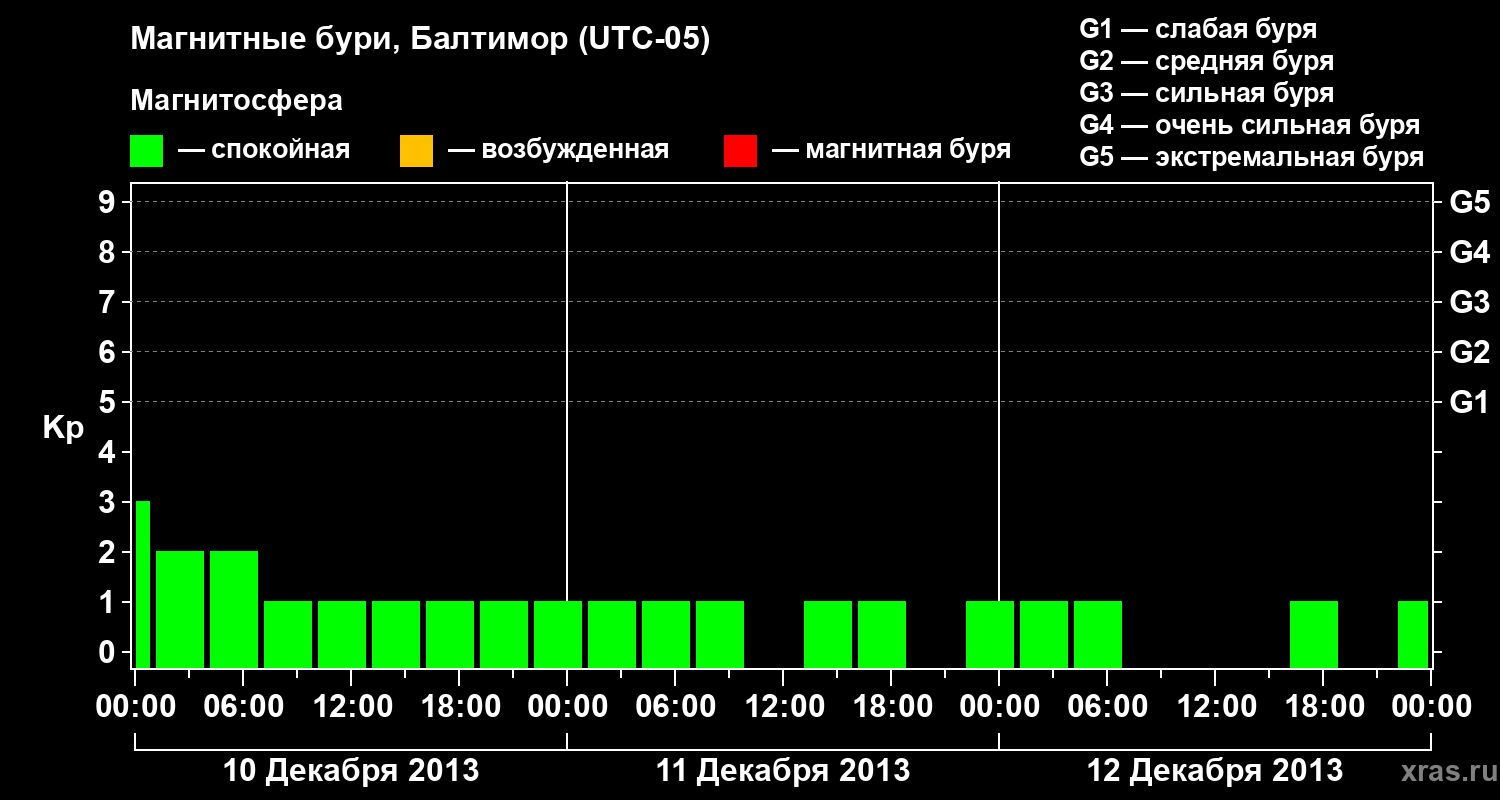Click the 'Kp' axis label
The image size is (1500, 800).
pyautogui.click(x=63, y=428)
